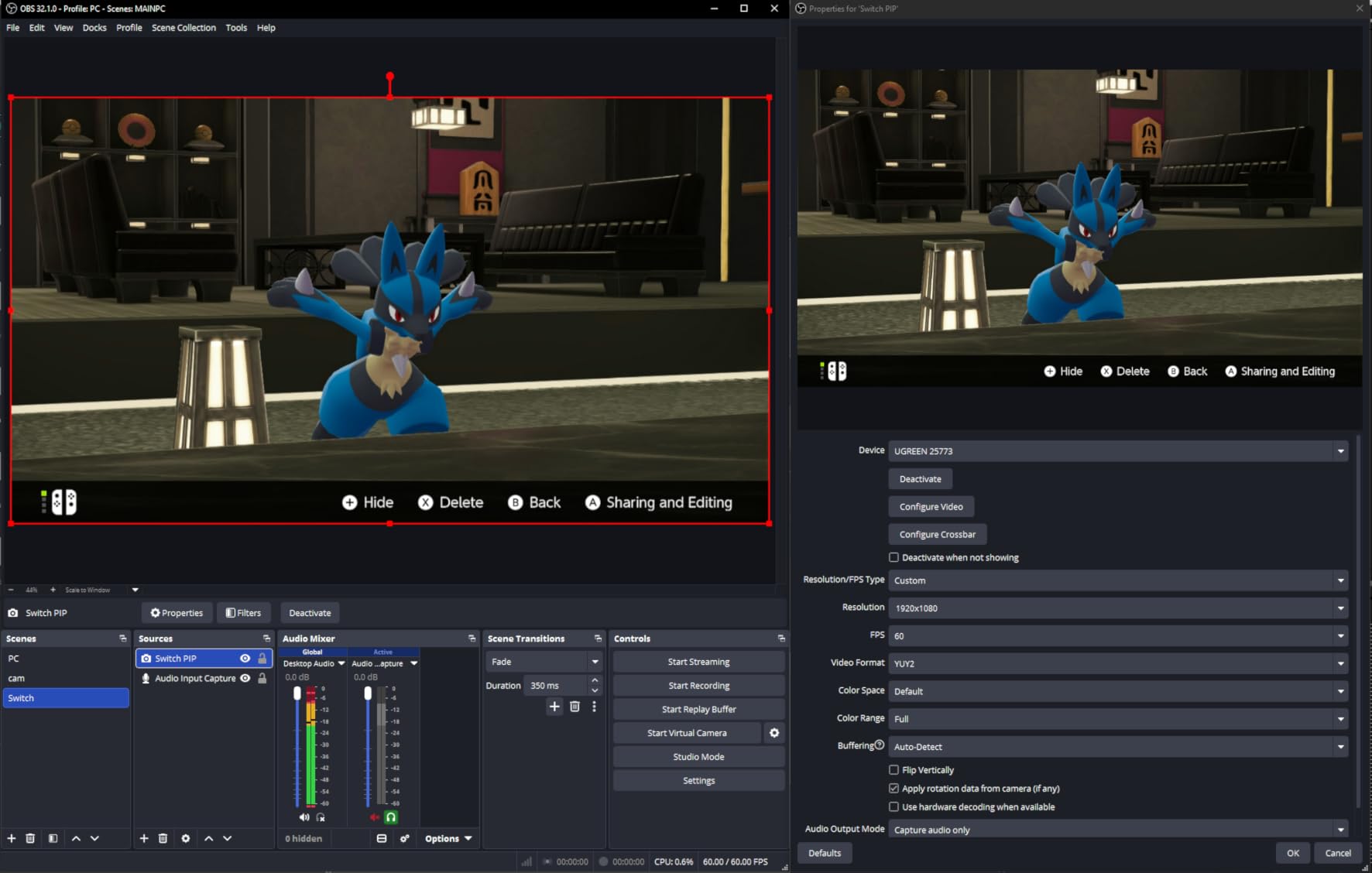Viewport: 1372px width, 873px height.
Task: Open the Tools menu
Action: click(236, 28)
